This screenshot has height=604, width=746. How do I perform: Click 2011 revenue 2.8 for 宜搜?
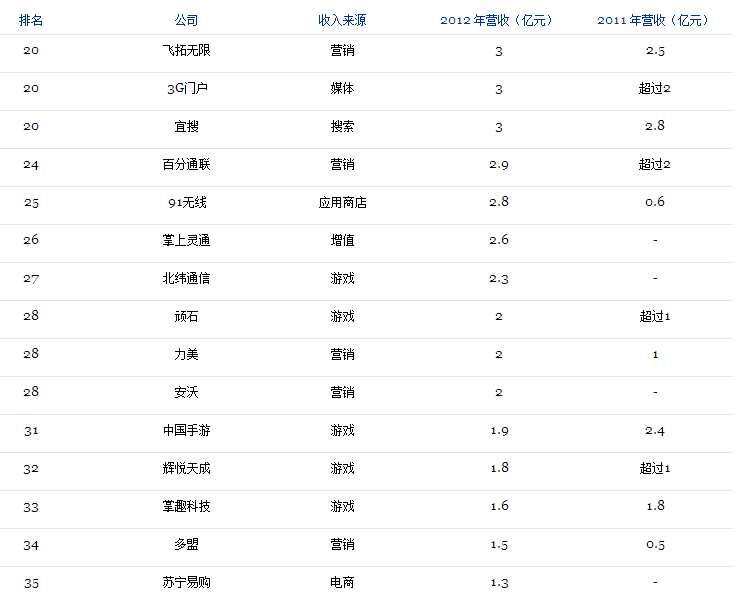[x=655, y=126]
